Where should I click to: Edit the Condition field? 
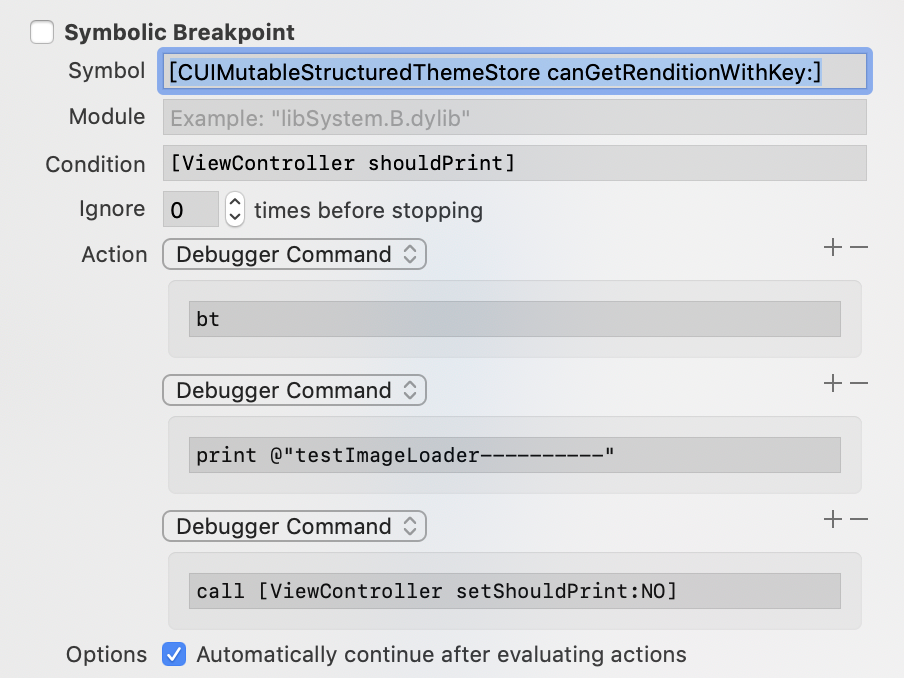[x=515, y=163]
